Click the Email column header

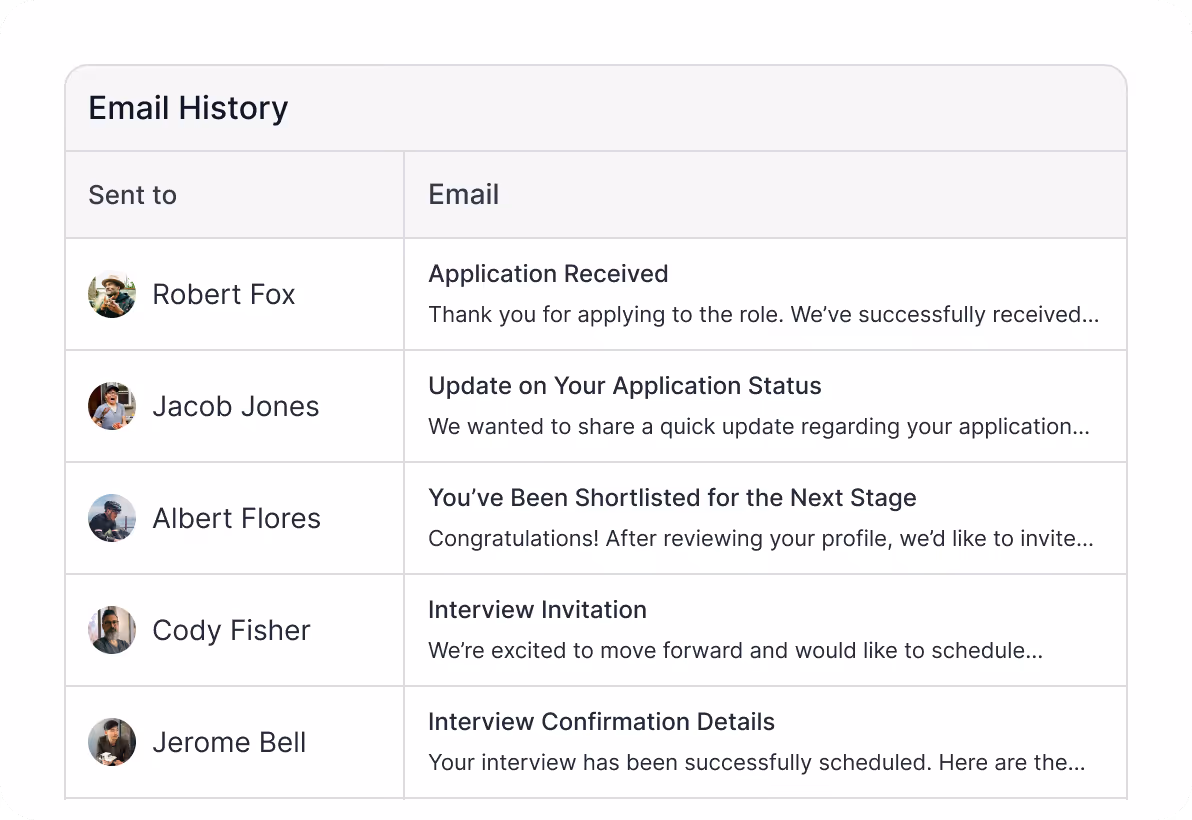click(x=463, y=195)
